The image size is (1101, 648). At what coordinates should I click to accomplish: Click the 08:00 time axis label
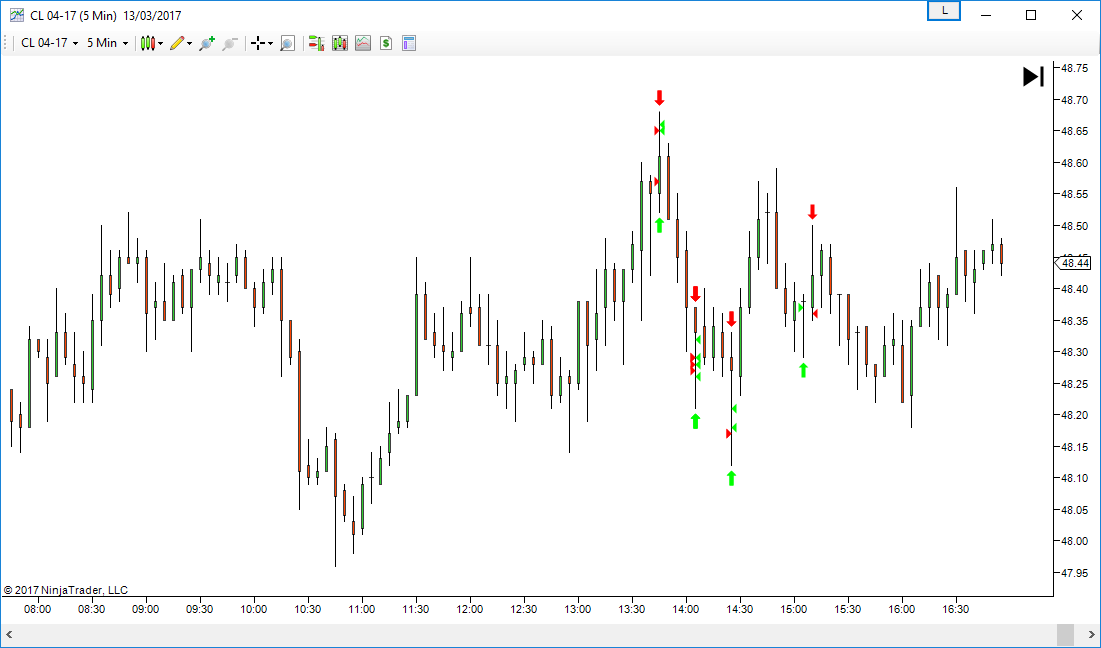tap(37, 609)
